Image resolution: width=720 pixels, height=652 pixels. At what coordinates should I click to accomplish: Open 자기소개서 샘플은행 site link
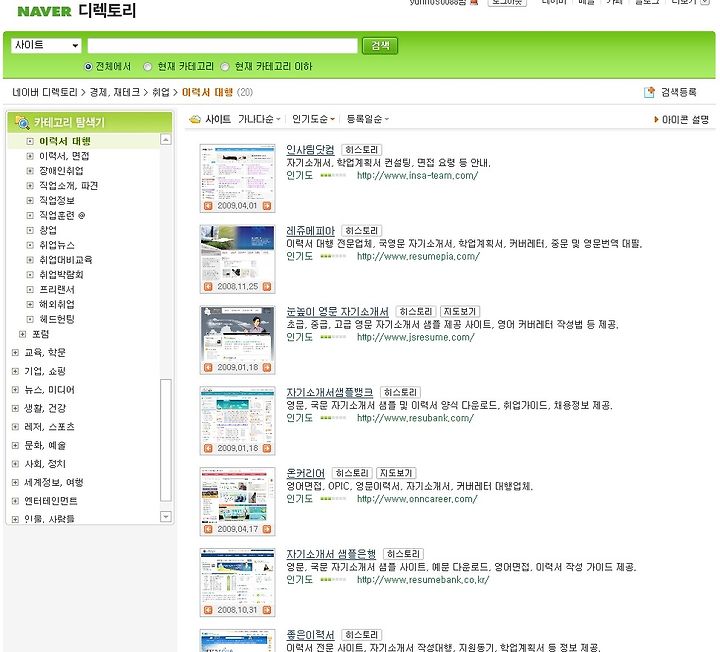(x=331, y=554)
